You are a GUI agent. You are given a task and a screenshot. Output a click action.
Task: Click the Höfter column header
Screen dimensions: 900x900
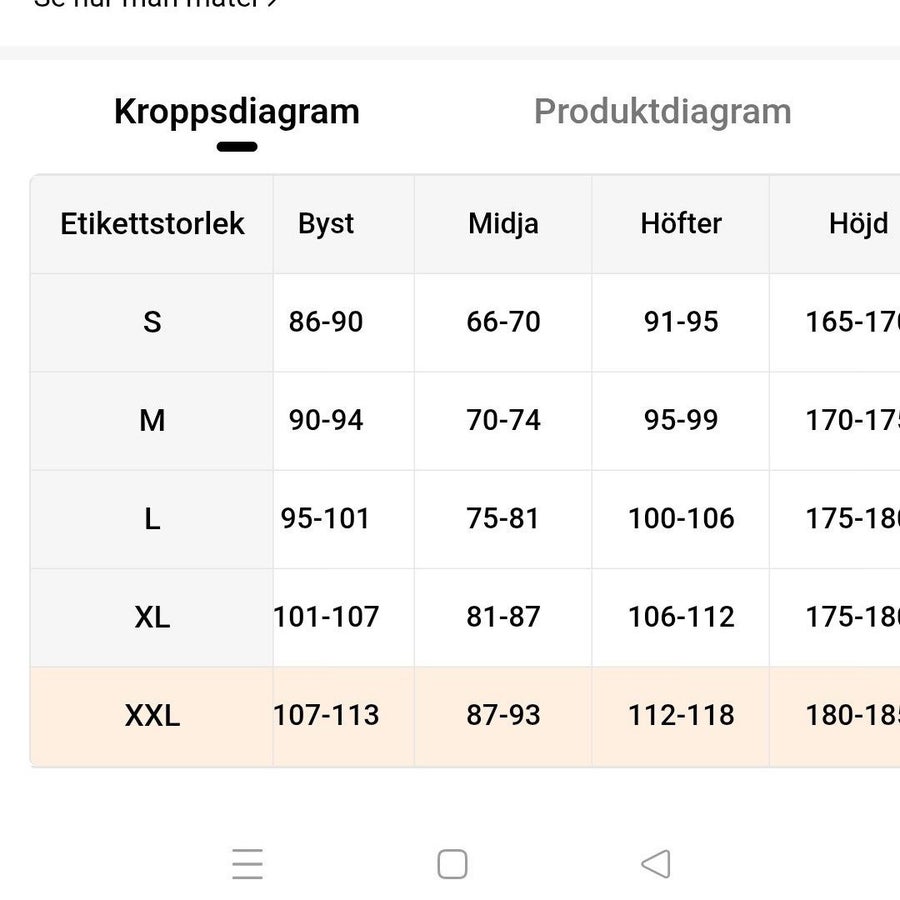pos(681,224)
